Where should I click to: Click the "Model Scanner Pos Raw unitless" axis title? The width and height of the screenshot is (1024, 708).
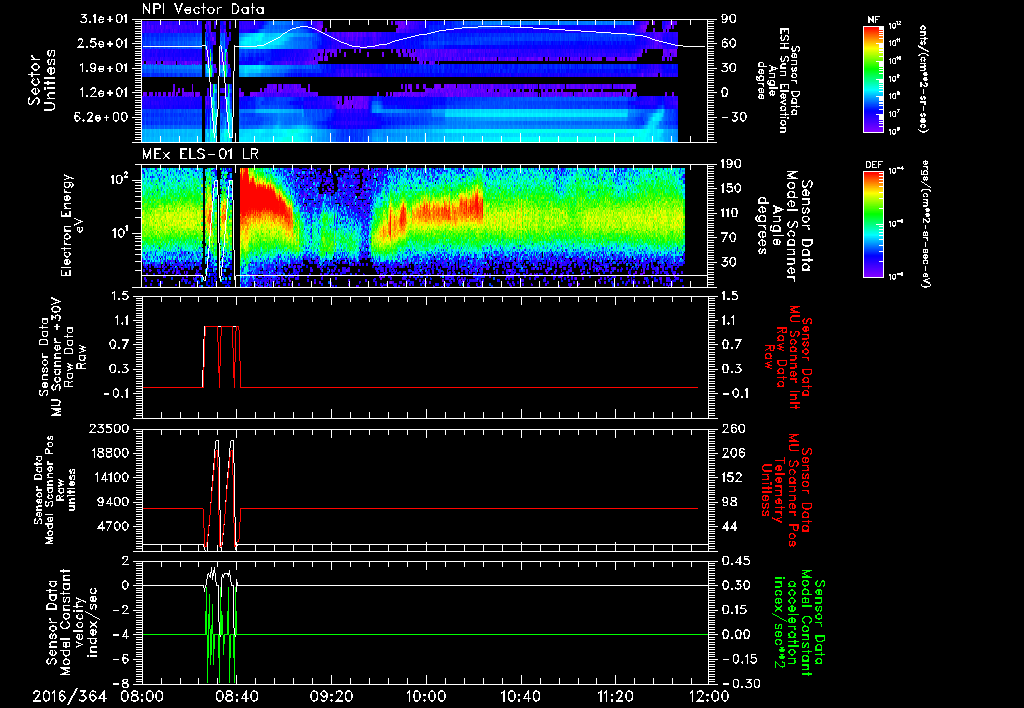pos(54,490)
